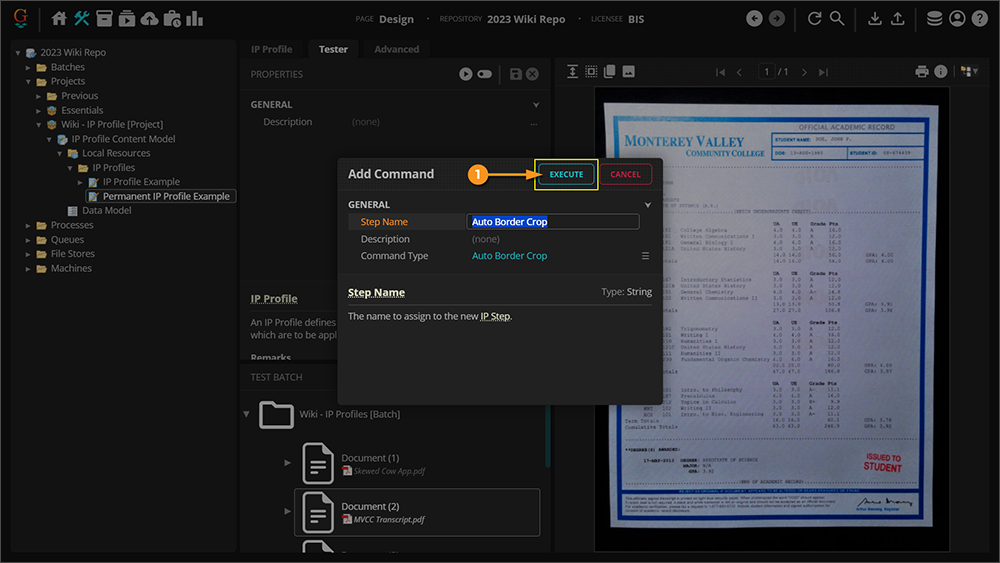The width and height of the screenshot is (1000, 563).
Task: Click fit-height icon in image viewer toolbar
Action: [572, 71]
